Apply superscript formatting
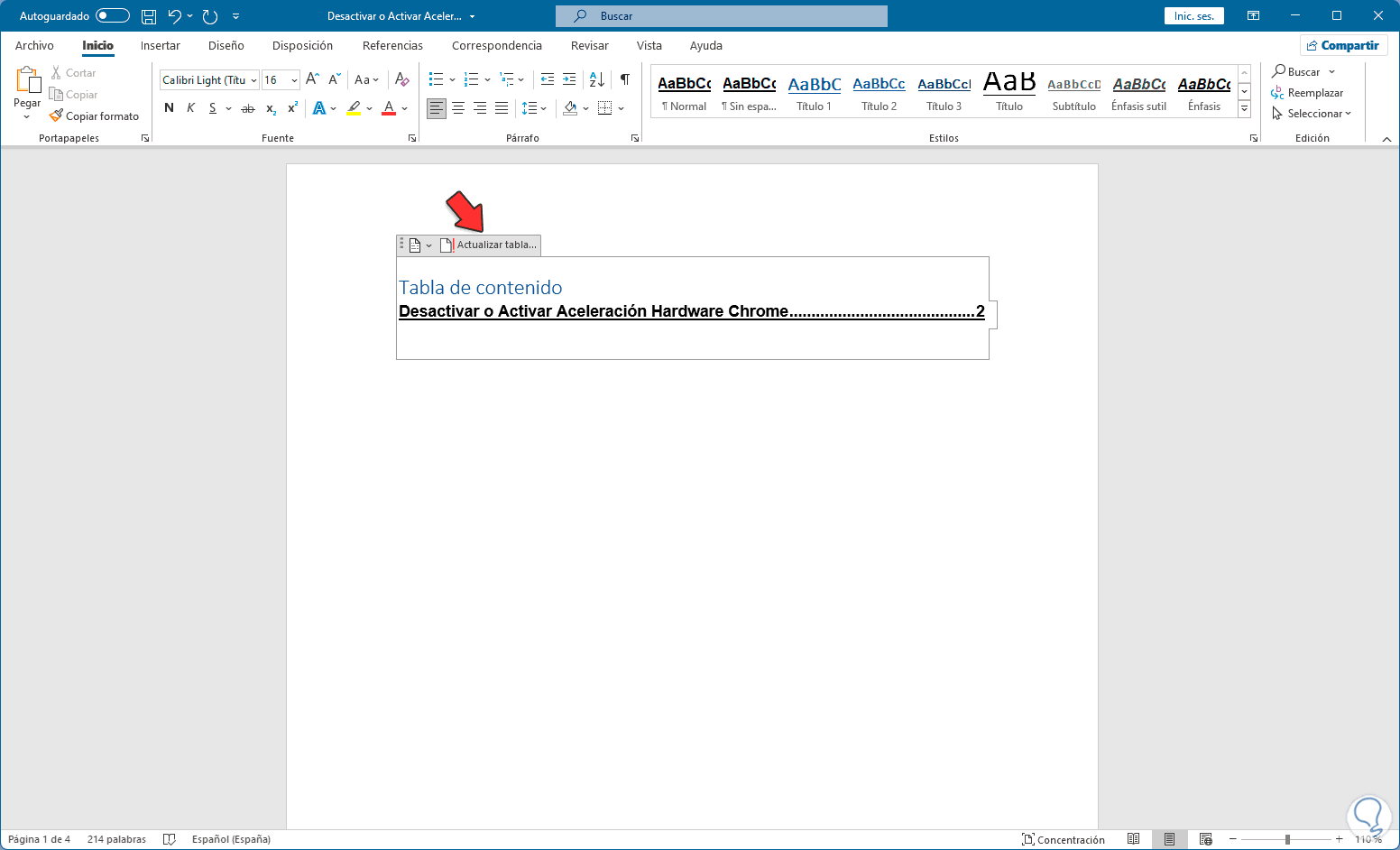Viewport: 1400px width, 850px height. (x=292, y=108)
